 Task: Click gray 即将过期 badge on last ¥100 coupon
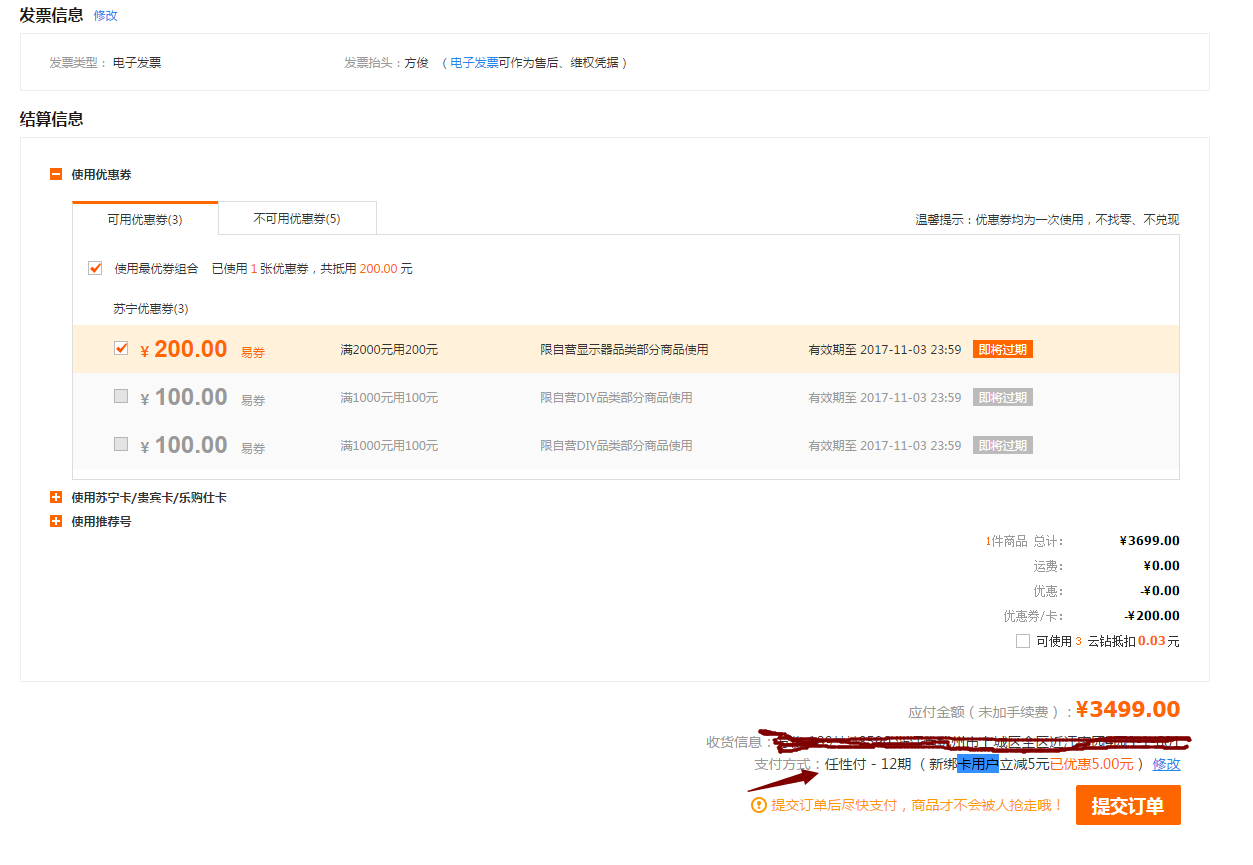tap(1002, 444)
